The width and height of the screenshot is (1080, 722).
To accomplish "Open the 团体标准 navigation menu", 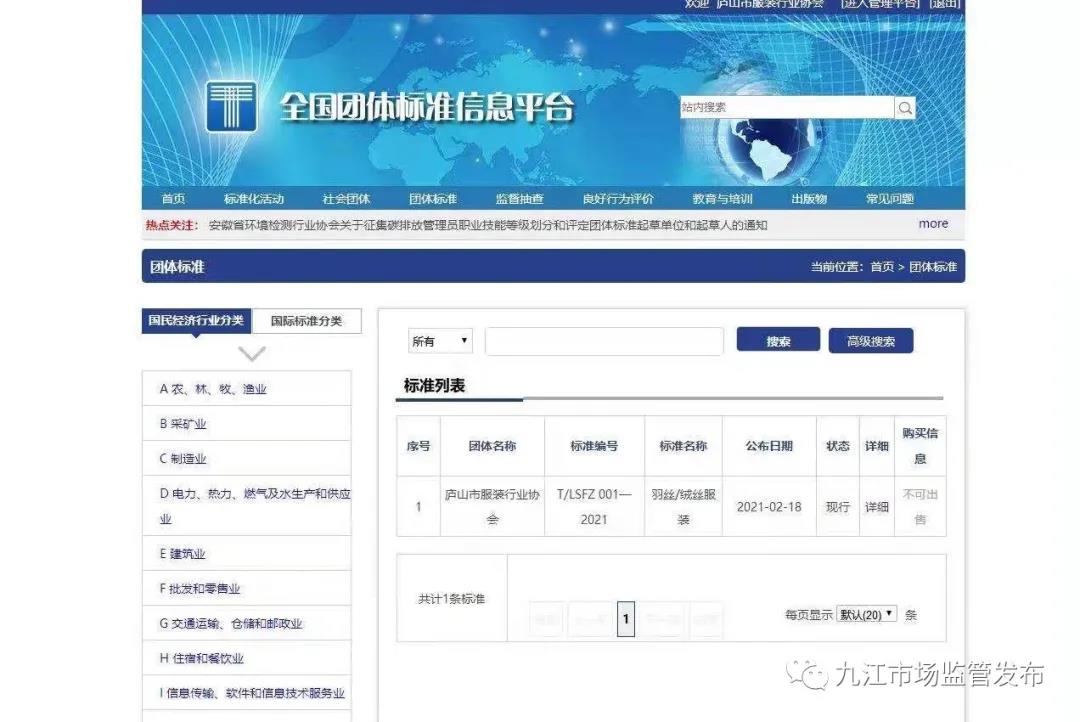I will coord(433,199).
